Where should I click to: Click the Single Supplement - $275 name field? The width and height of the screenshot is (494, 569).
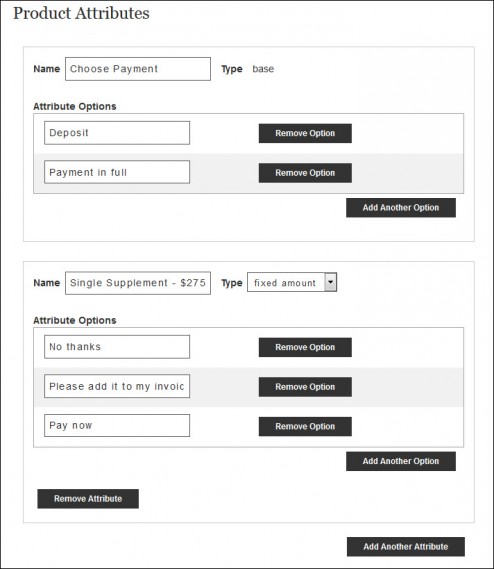[138, 283]
